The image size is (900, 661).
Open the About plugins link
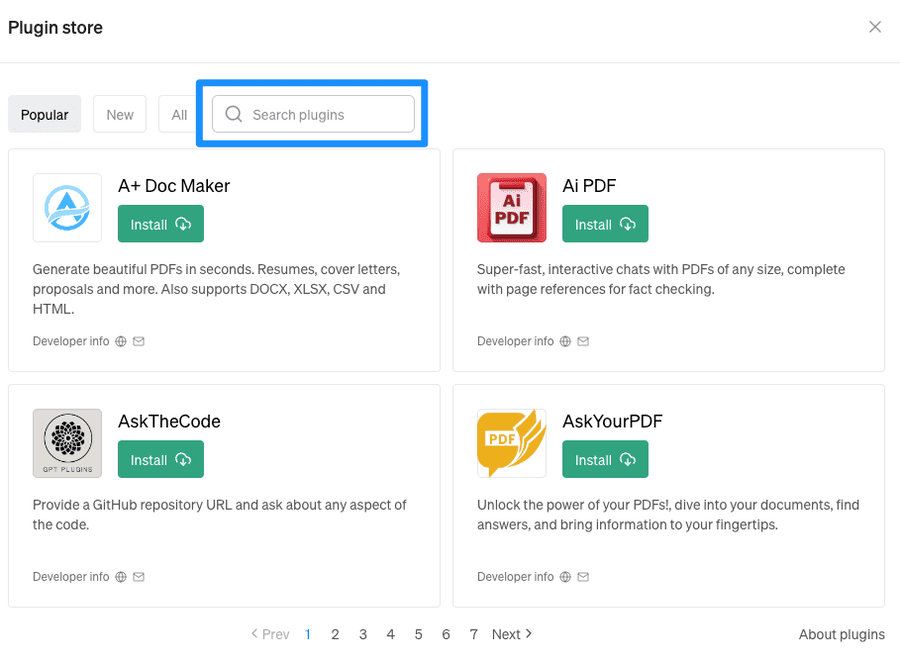point(841,634)
